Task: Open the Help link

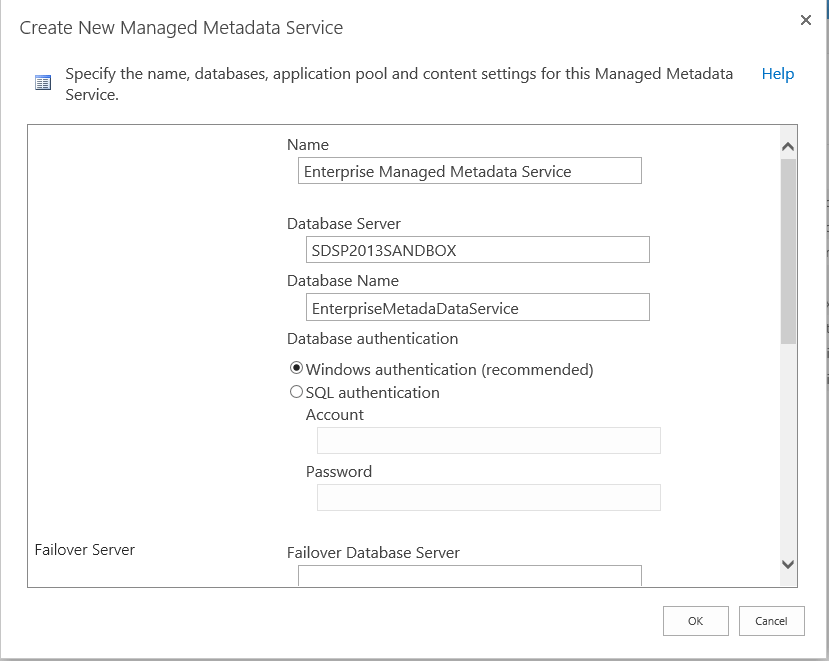Action: (x=777, y=74)
